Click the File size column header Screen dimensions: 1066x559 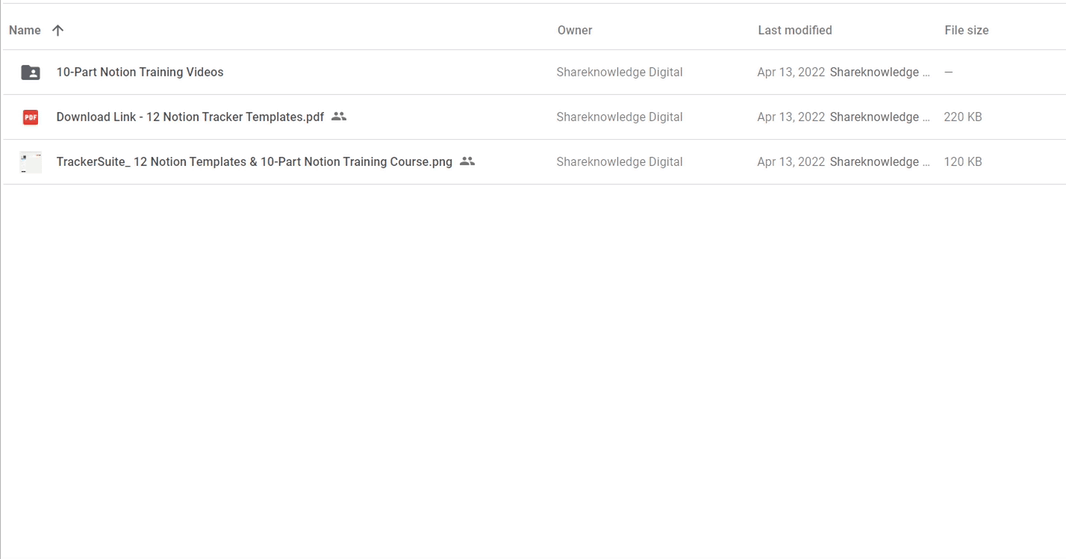tap(966, 30)
